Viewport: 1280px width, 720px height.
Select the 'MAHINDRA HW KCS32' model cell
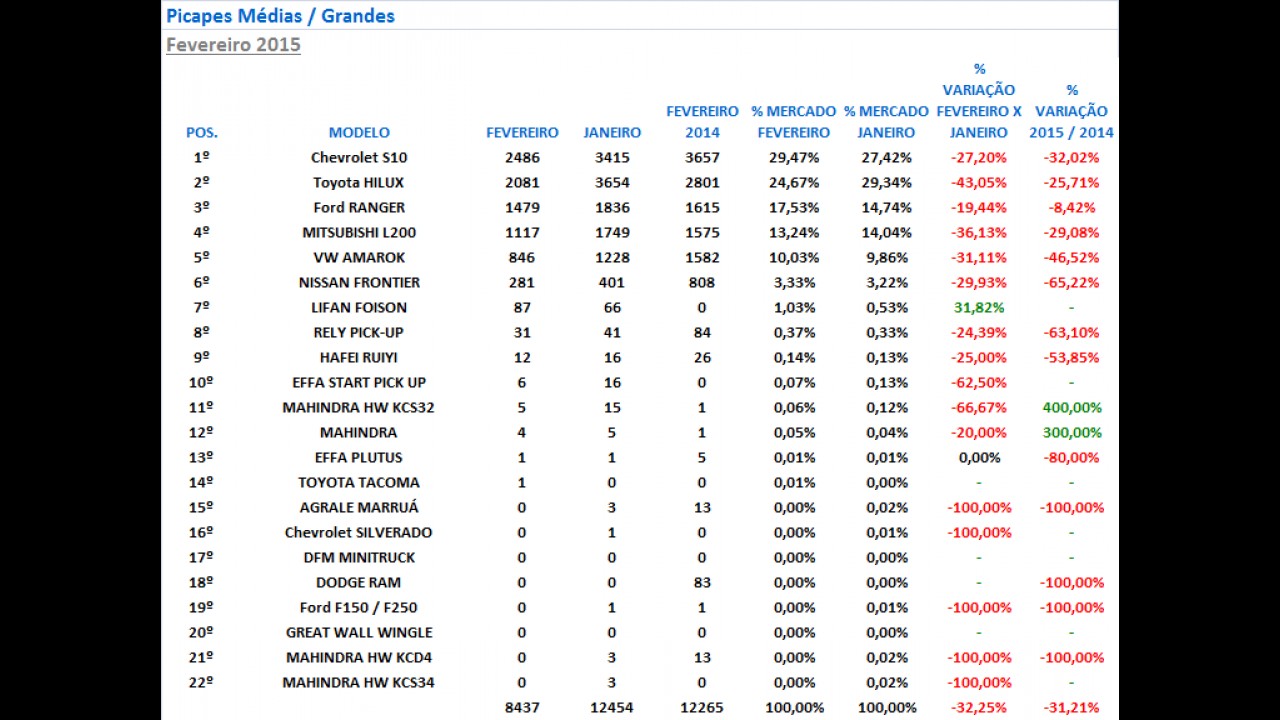tap(359, 407)
